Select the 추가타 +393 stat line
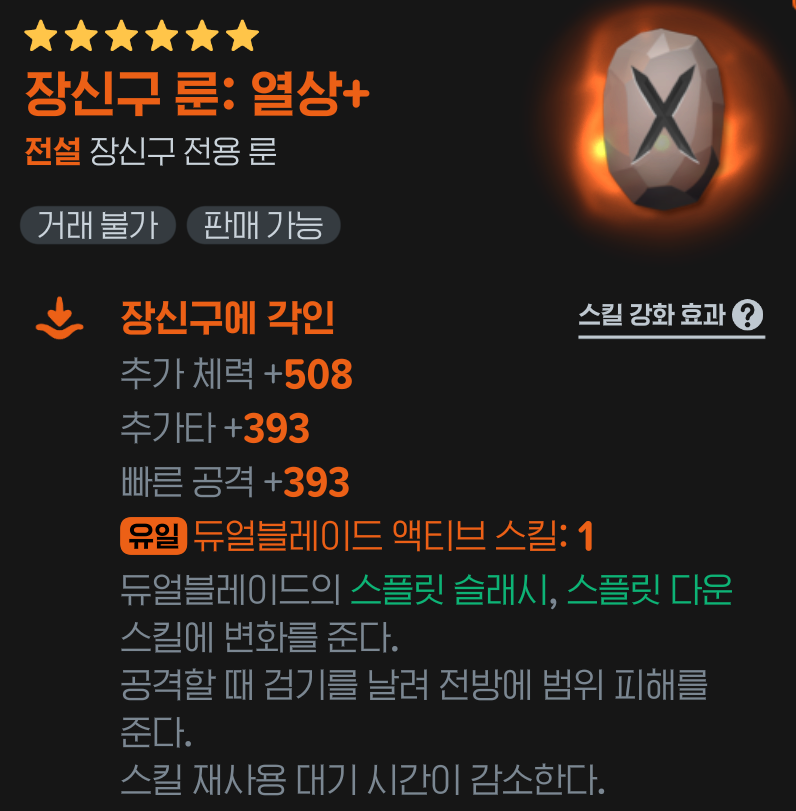Image resolution: width=796 pixels, height=811 pixels. (215, 428)
